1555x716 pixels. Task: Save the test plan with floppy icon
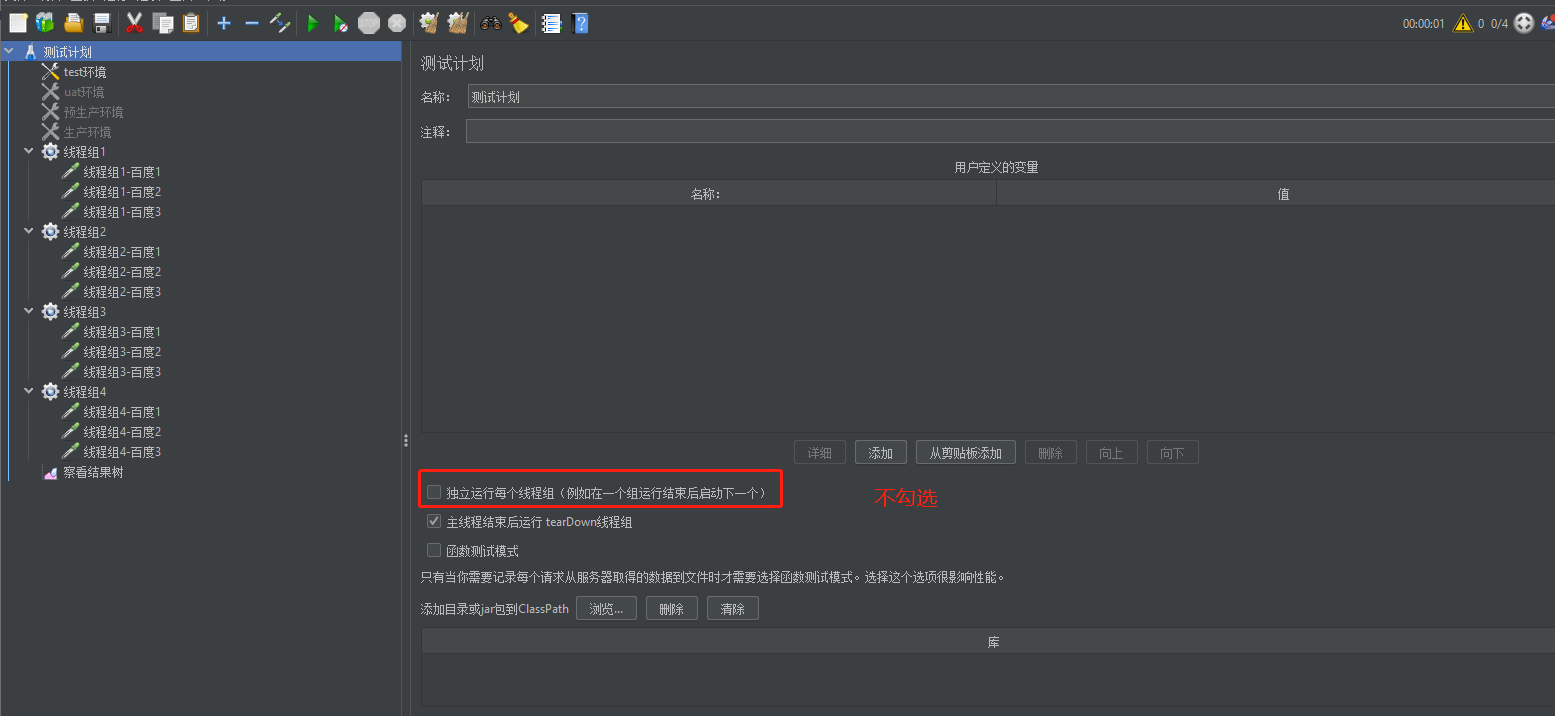coord(101,23)
